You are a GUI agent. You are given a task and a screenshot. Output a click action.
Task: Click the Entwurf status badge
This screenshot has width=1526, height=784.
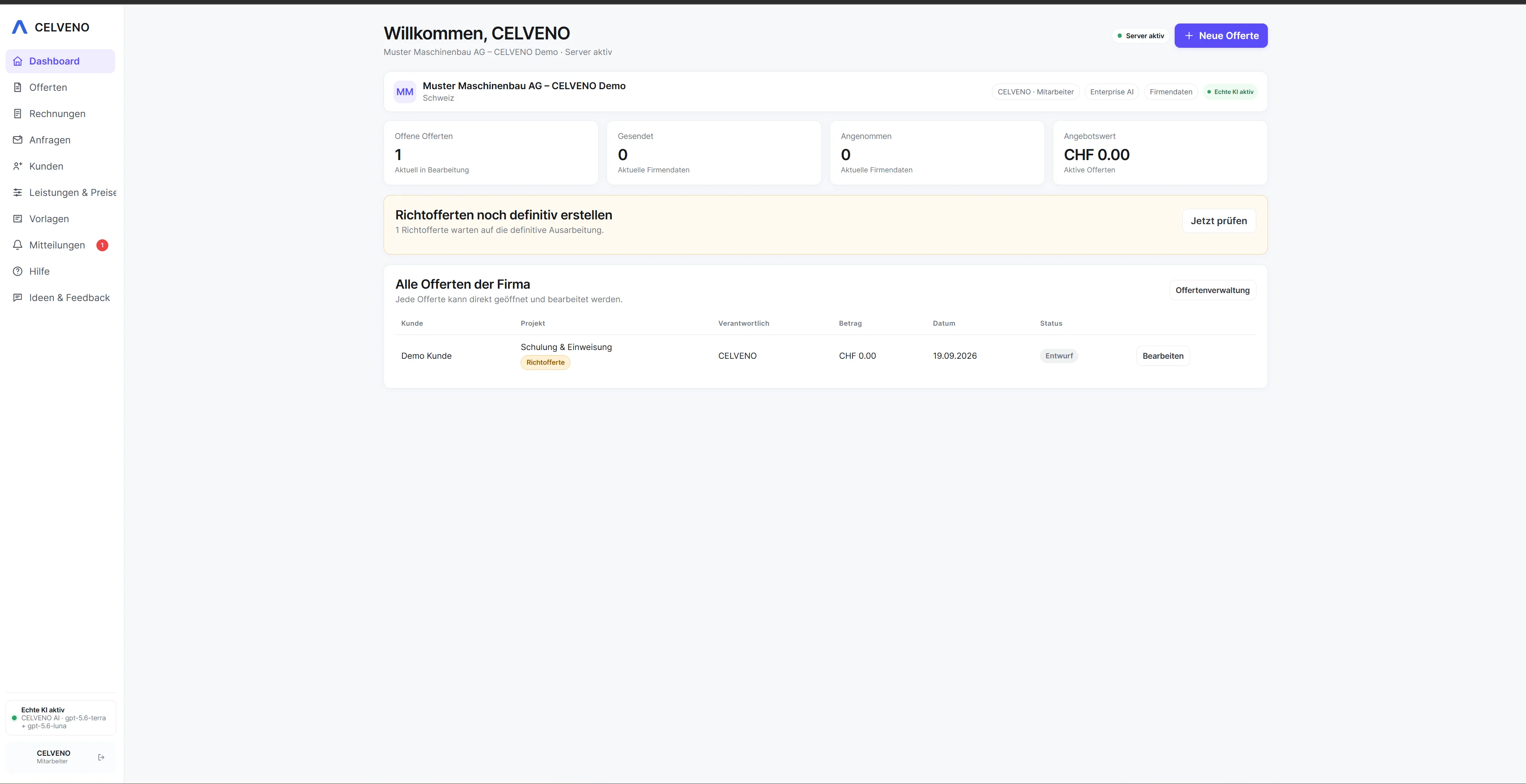[x=1059, y=356]
